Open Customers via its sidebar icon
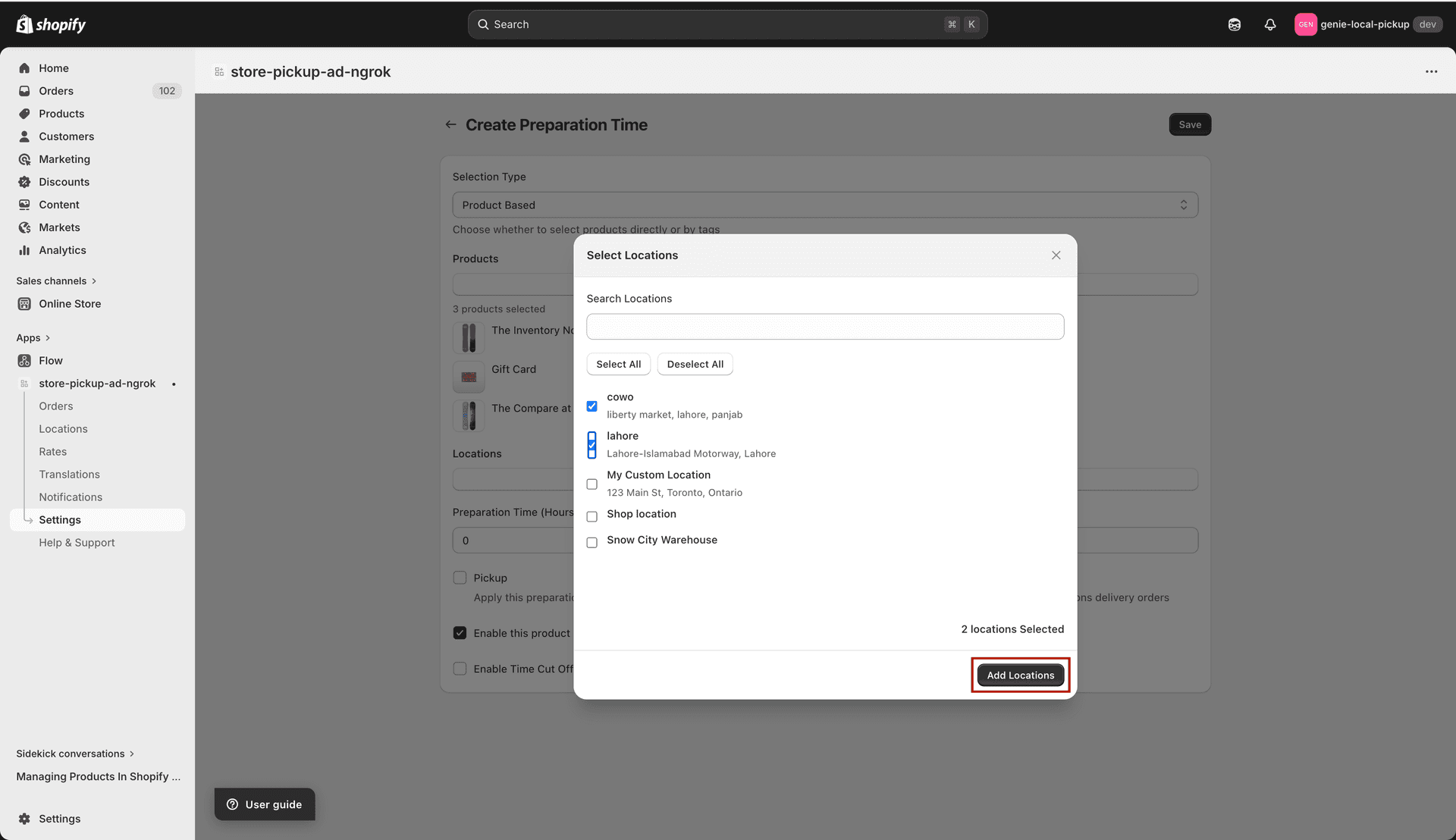This screenshot has height=840, width=1456. pos(24,136)
